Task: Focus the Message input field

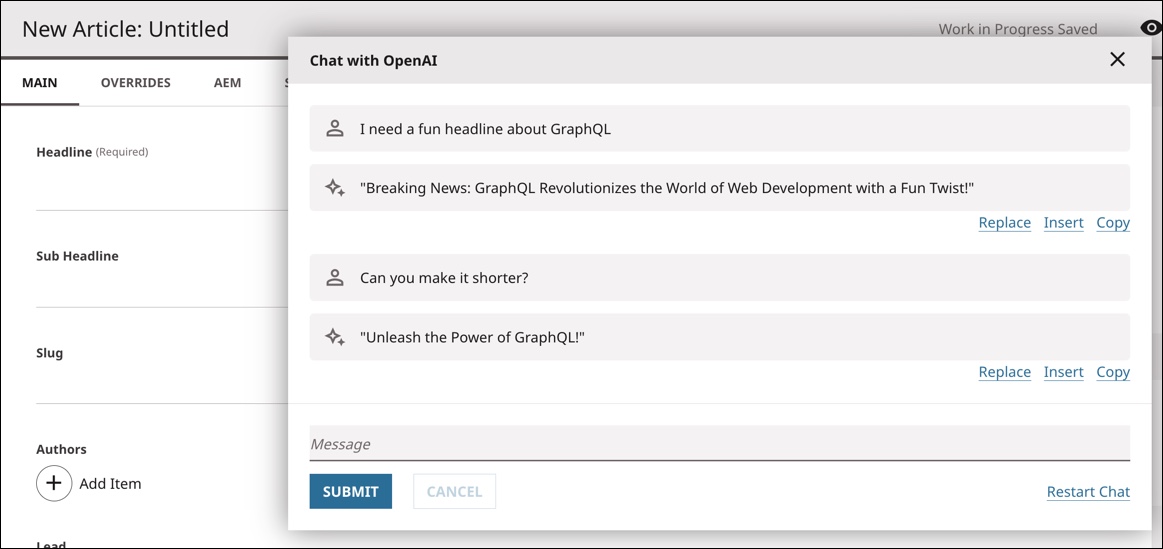Action: (719, 444)
